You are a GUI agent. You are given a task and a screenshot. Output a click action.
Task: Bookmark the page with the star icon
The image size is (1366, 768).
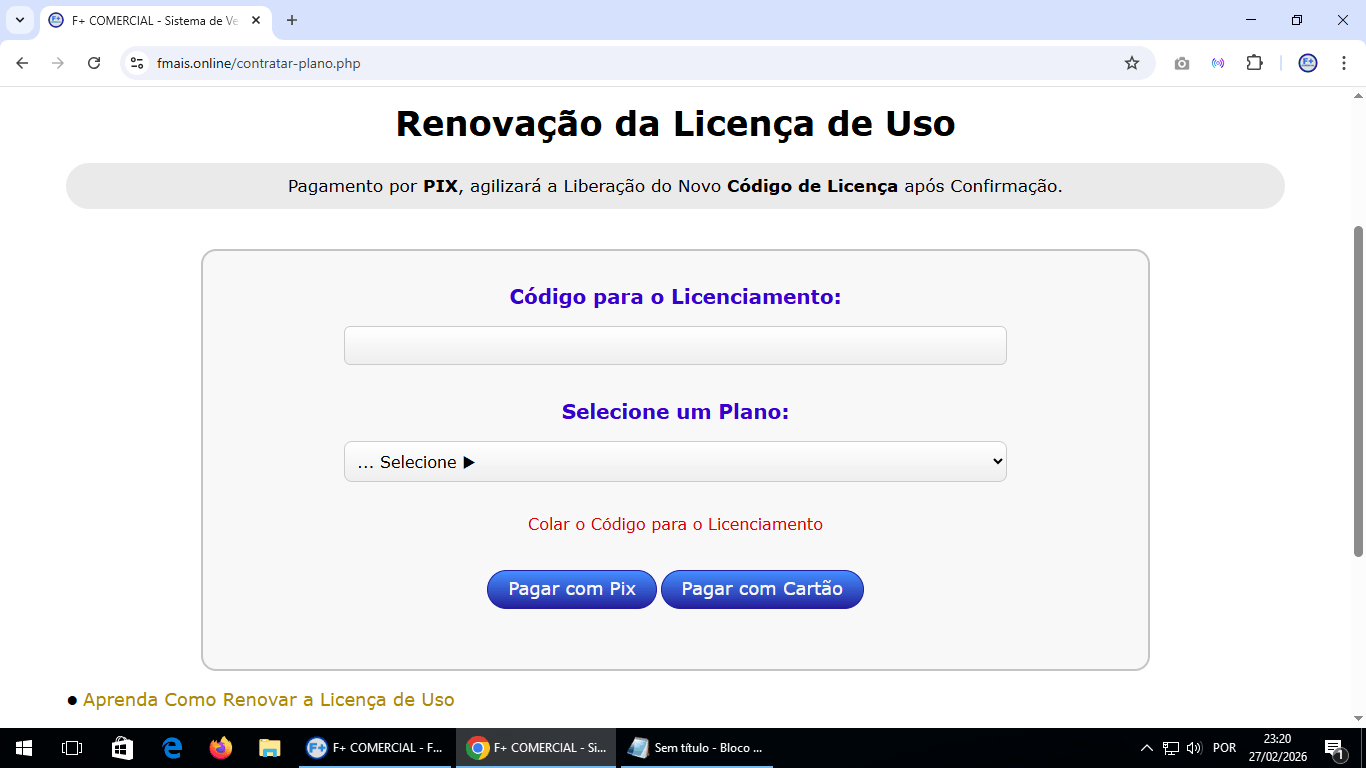tap(1131, 62)
